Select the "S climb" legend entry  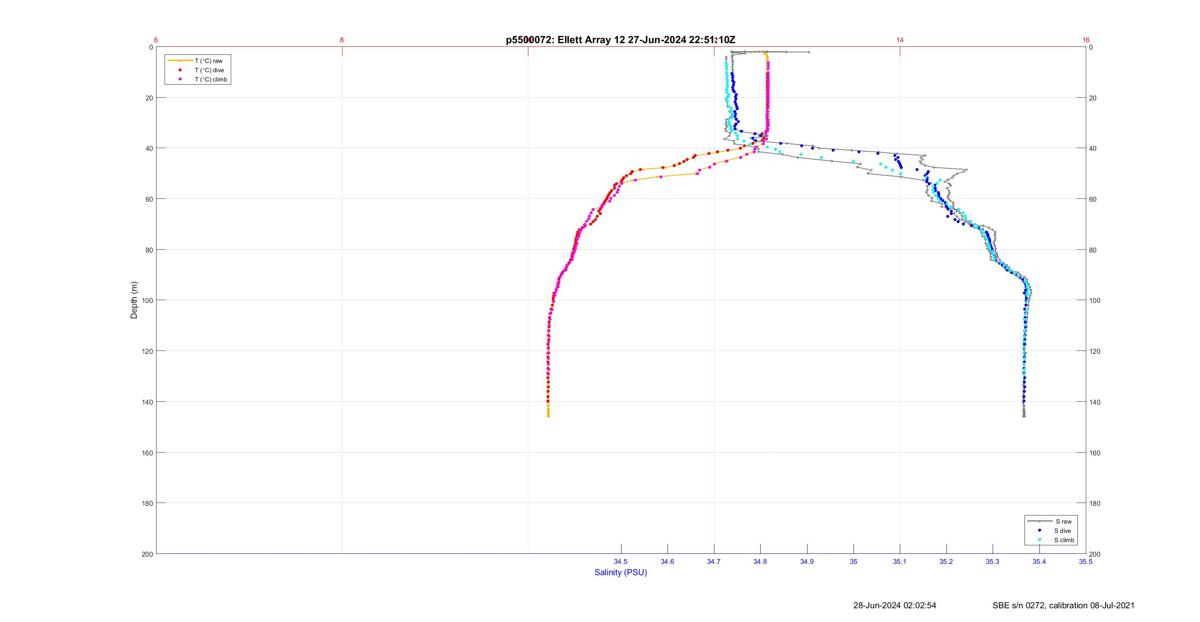coord(1052,540)
